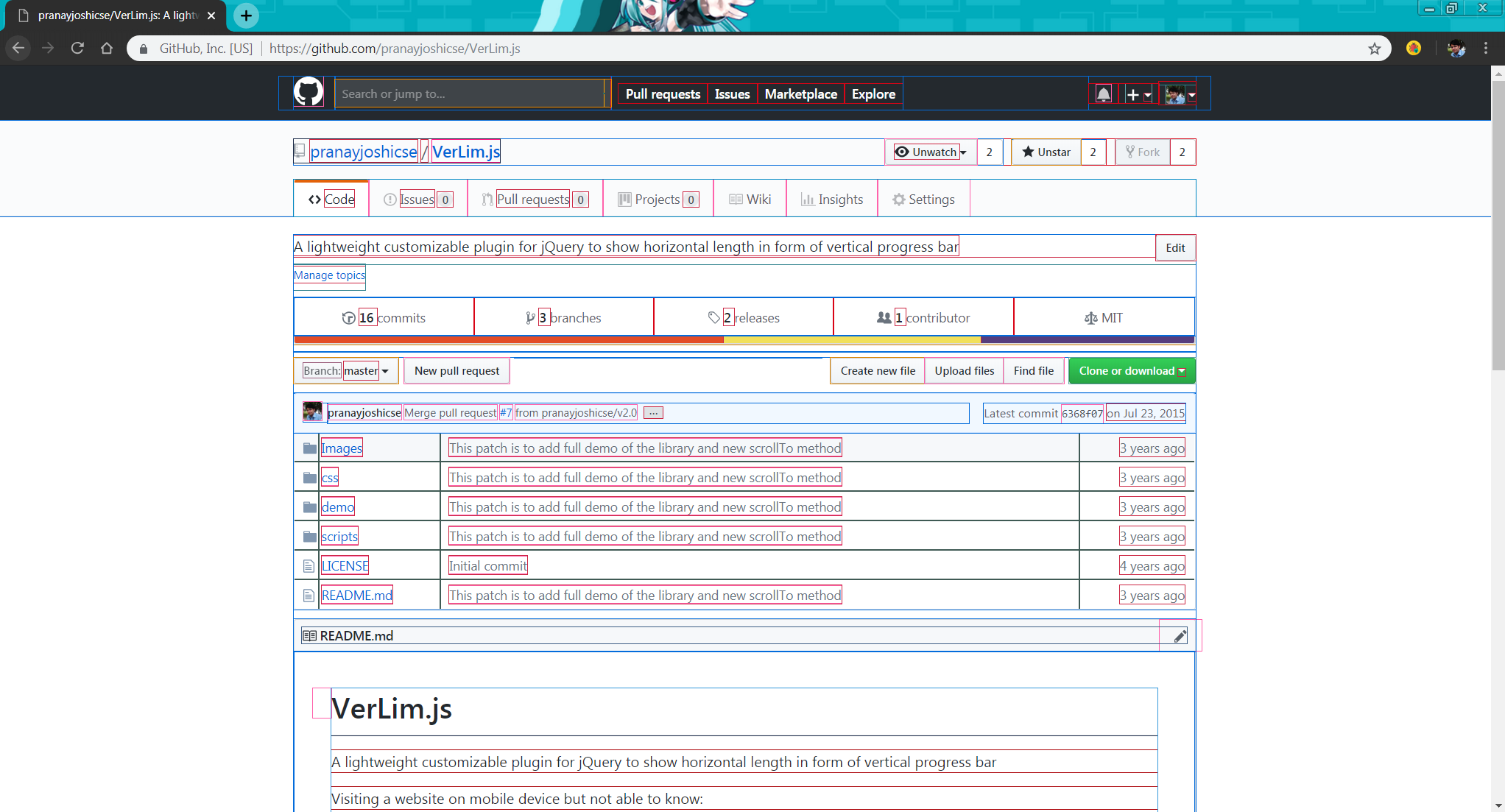Image resolution: width=1505 pixels, height=812 pixels.
Task: Open Marketplace in the top navigation
Action: [x=800, y=94]
